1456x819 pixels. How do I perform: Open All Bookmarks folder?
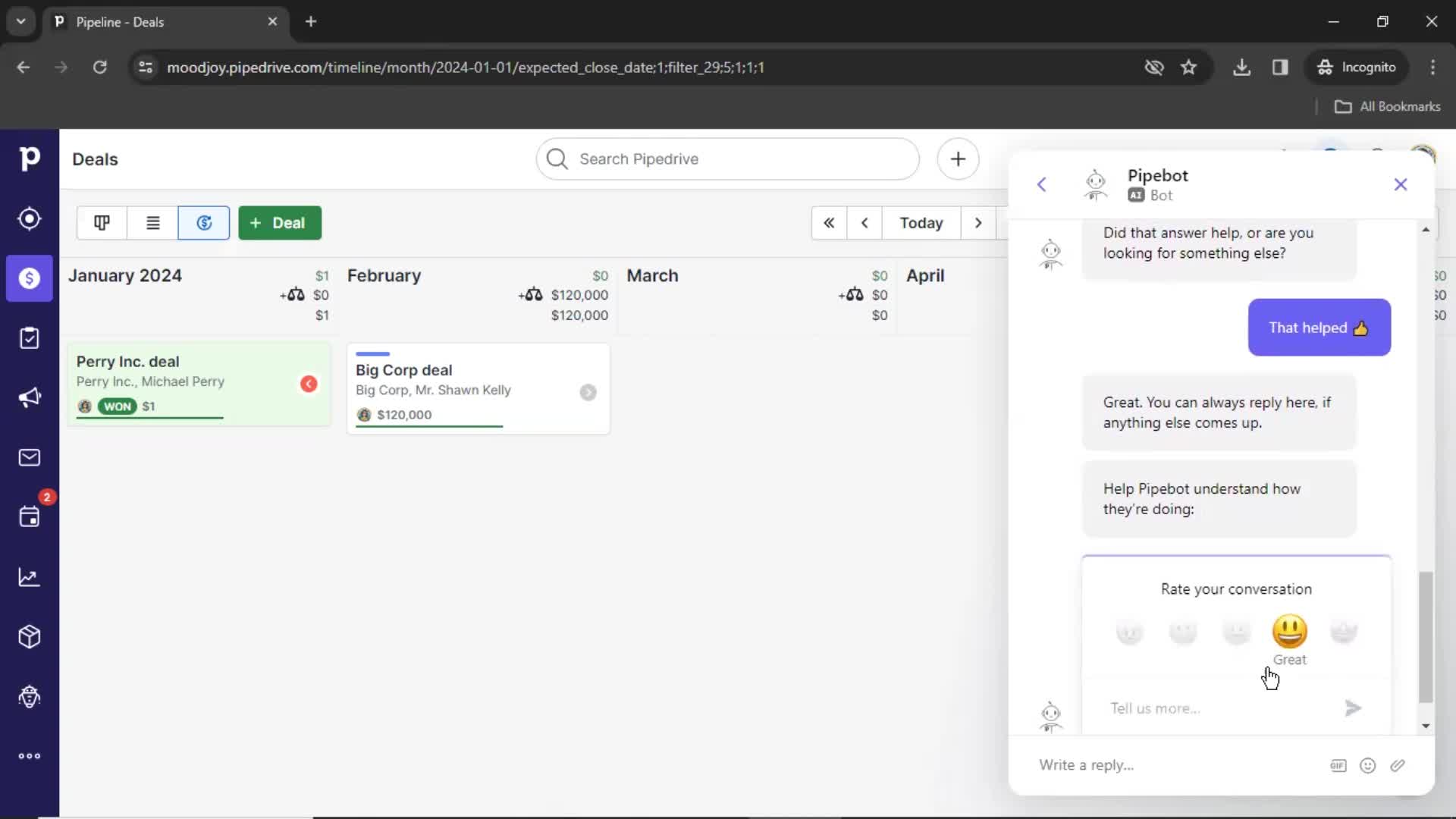pyautogui.click(x=1387, y=107)
